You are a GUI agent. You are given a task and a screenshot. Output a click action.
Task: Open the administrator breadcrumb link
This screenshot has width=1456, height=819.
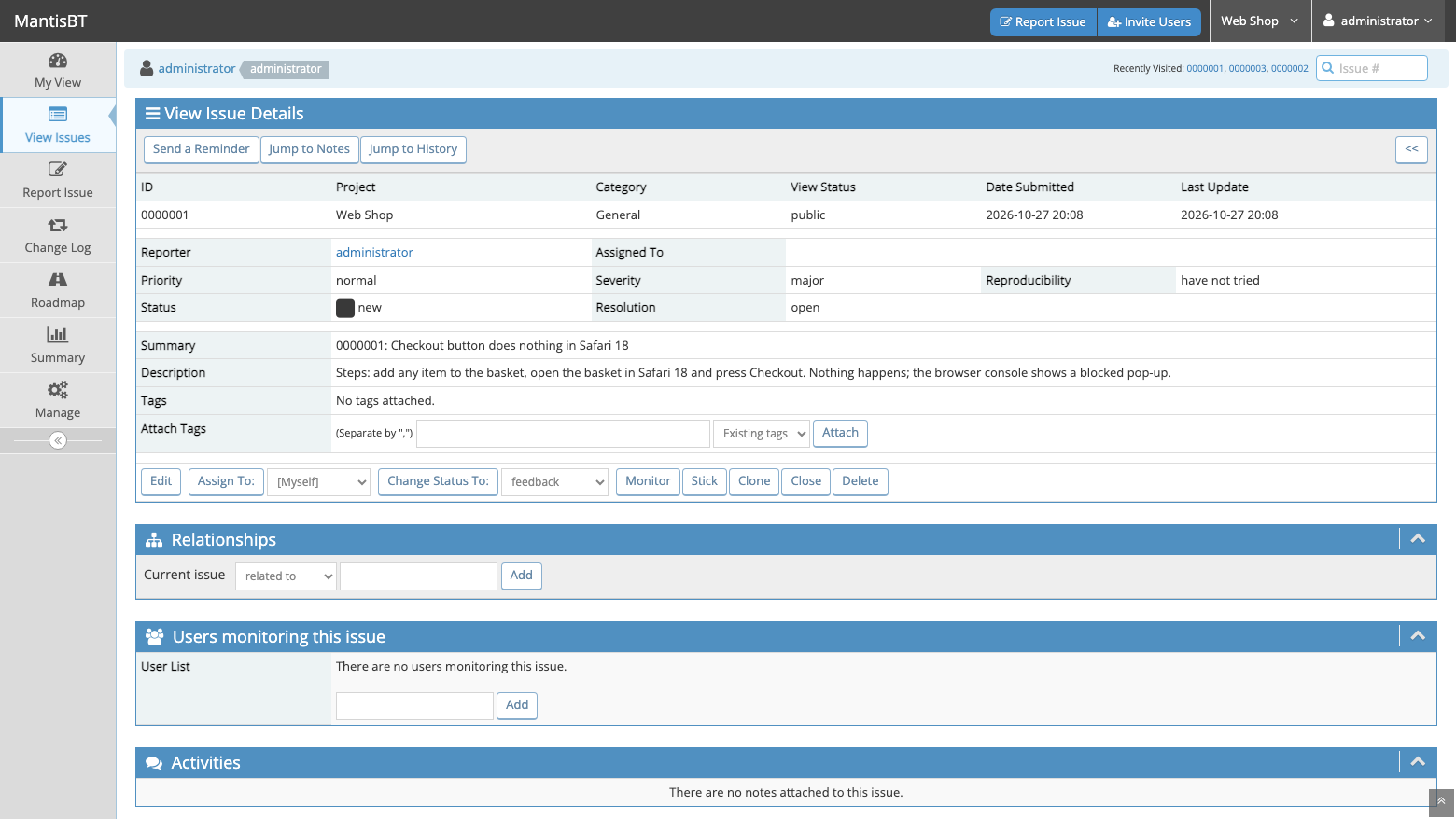(x=197, y=69)
